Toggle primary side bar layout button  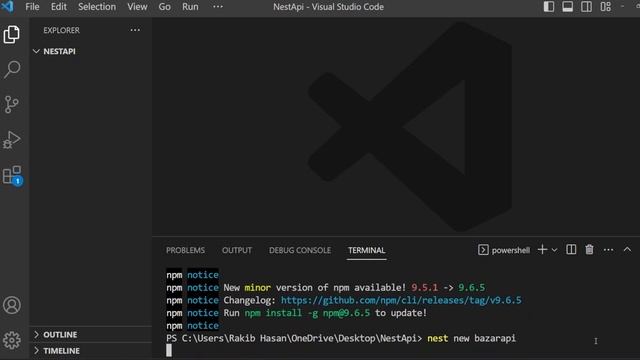point(549,7)
